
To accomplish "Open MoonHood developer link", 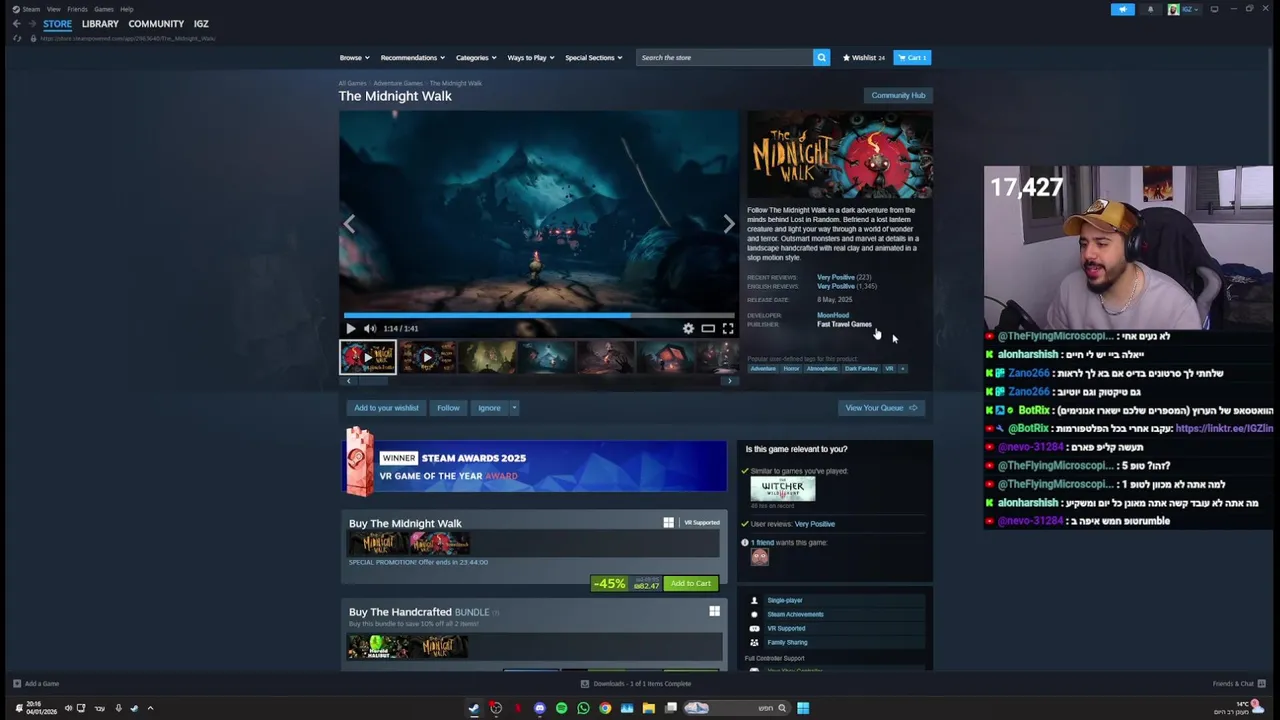I will pyautogui.click(x=833, y=315).
